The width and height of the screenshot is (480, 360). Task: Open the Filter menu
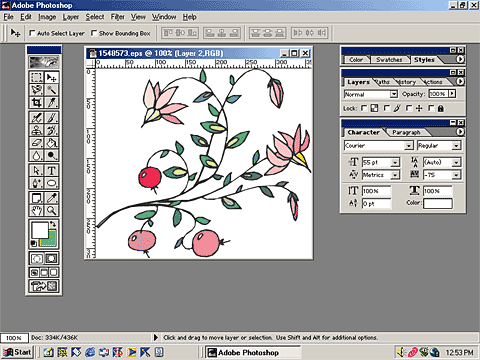pos(117,17)
